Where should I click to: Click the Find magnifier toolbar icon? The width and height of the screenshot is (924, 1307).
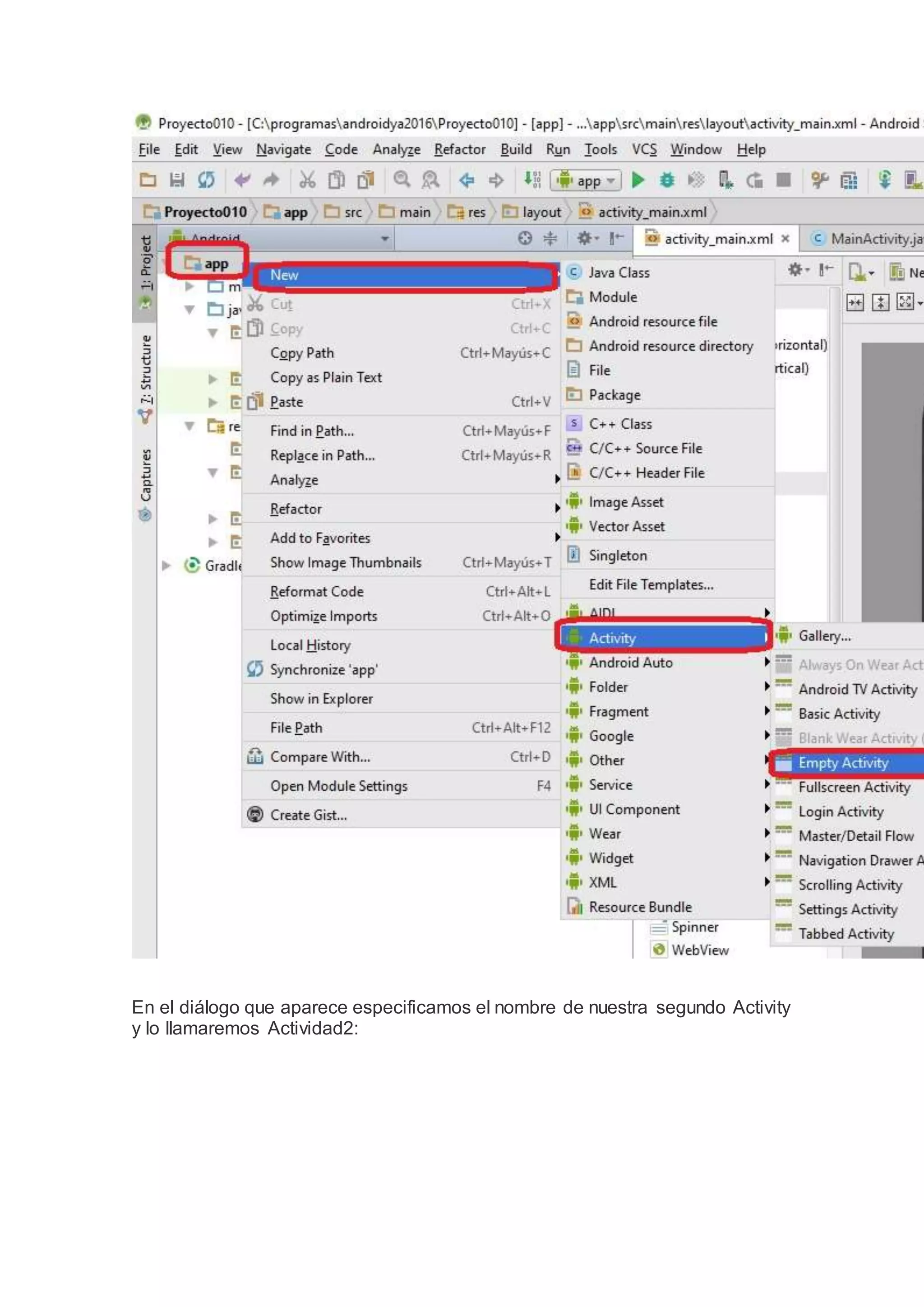pos(402,180)
